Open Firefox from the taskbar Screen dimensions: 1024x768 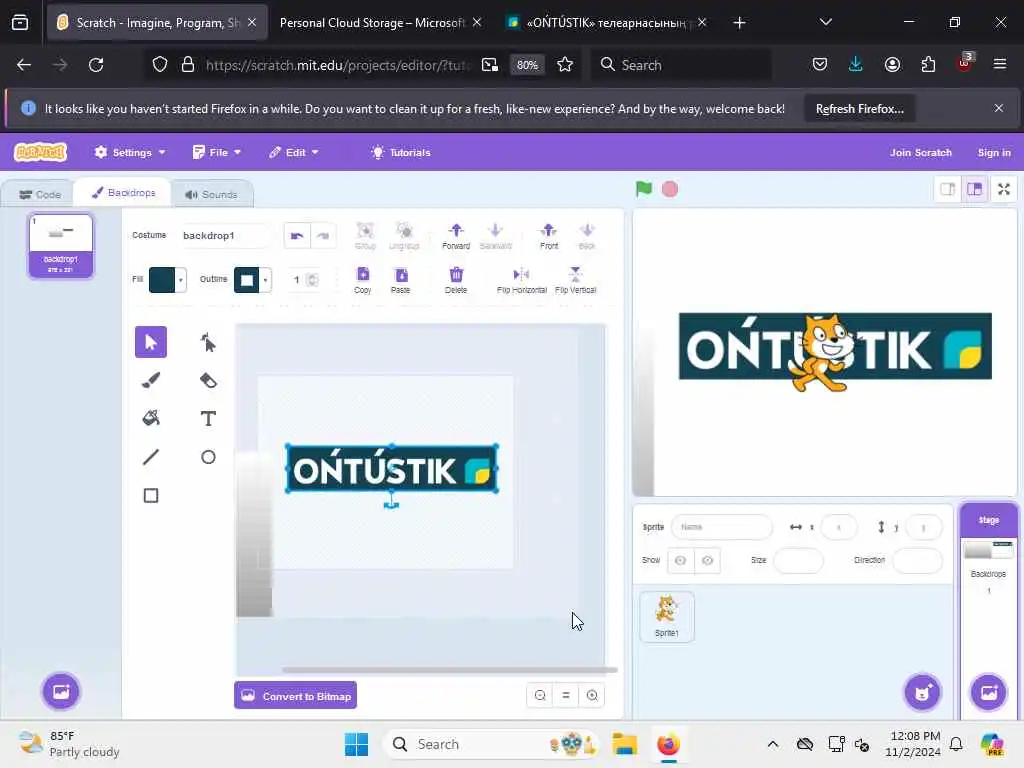point(668,744)
